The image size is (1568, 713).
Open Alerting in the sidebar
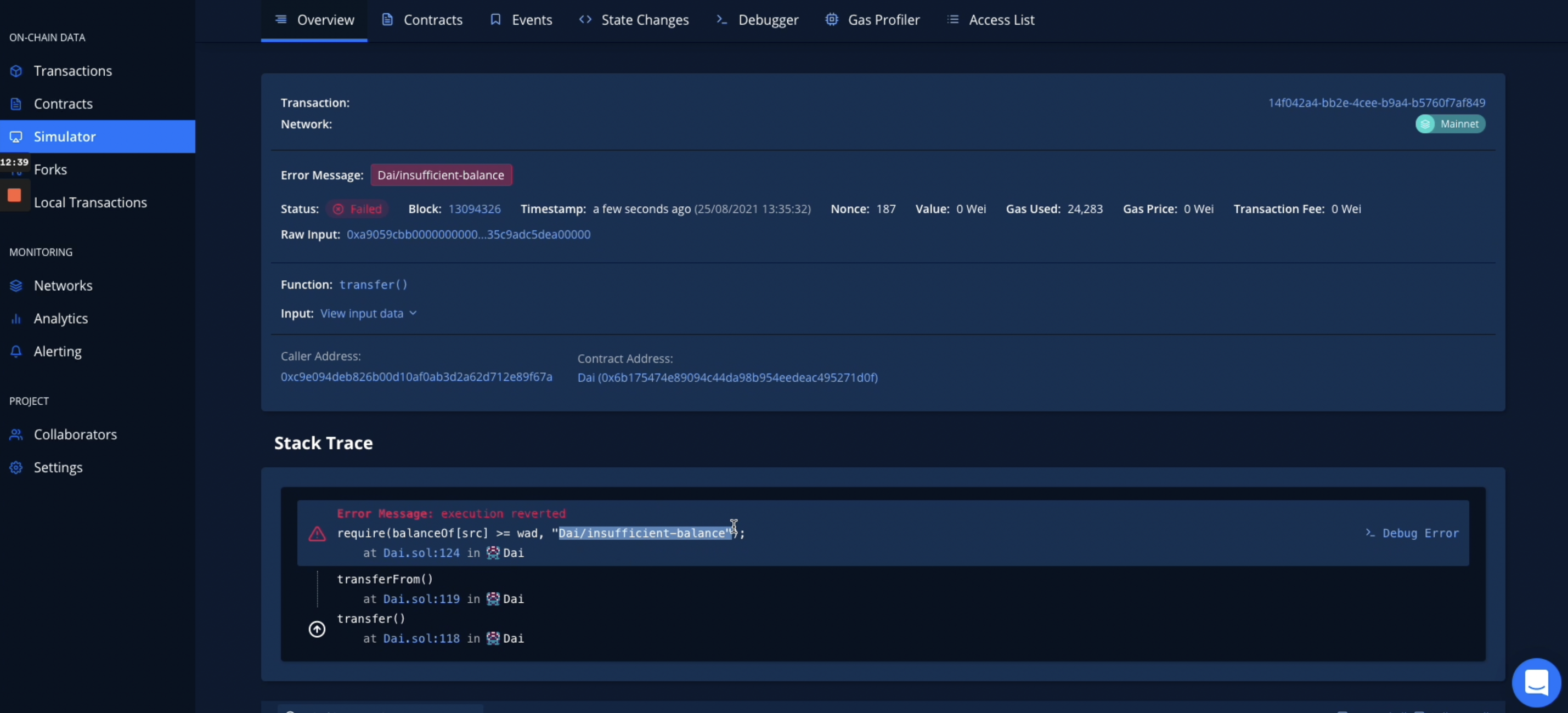tap(57, 351)
